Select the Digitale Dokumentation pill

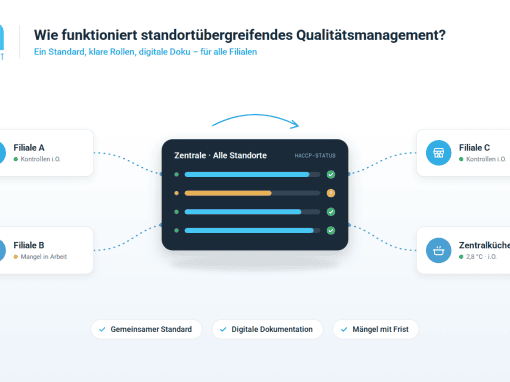click(x=267, y=329)
